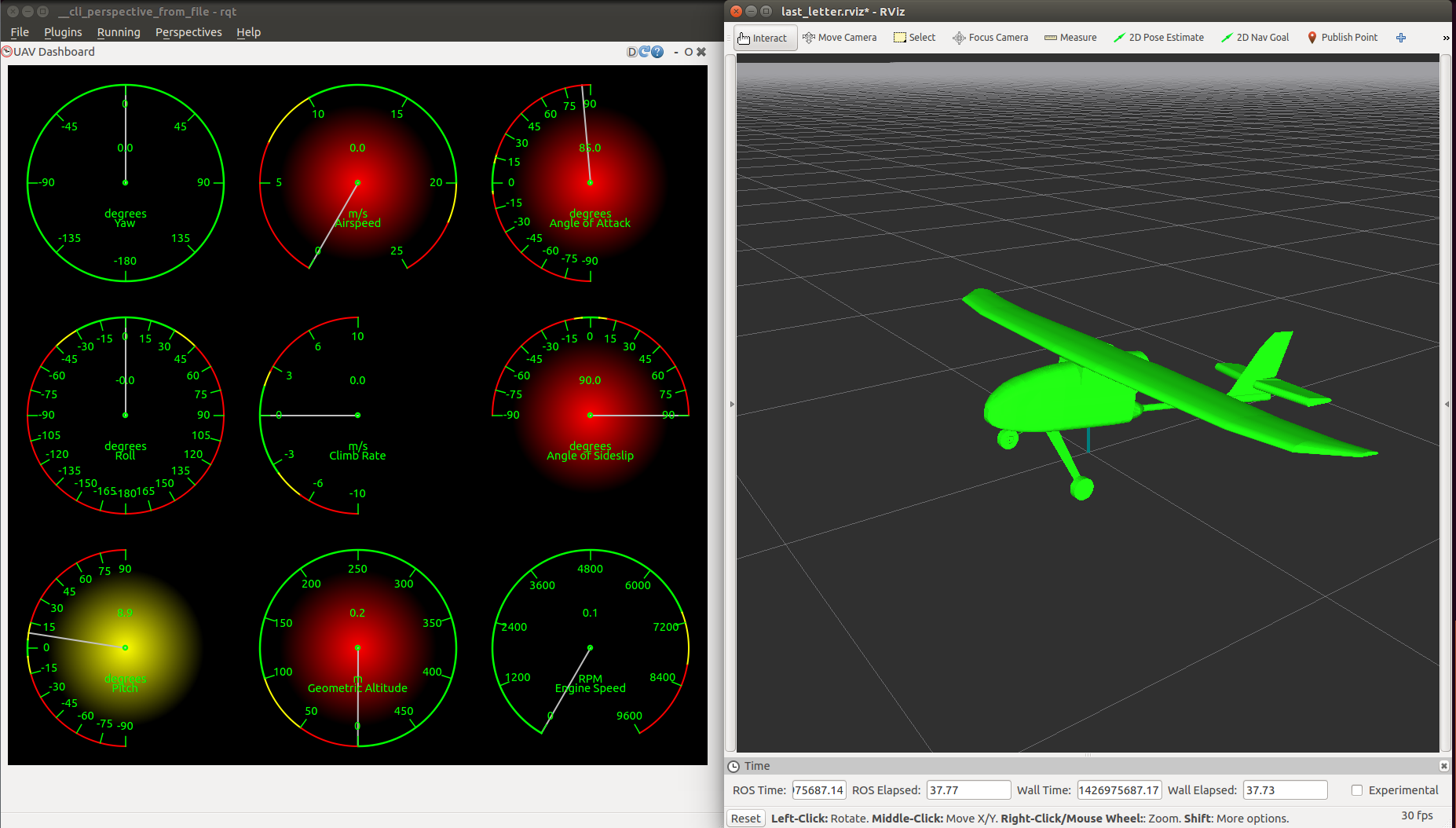The height and width of the screenshot is (828, 1456).
Task: Click the Angle of Attack gauge
Action: pyautogui.click(x=591, y=183)
